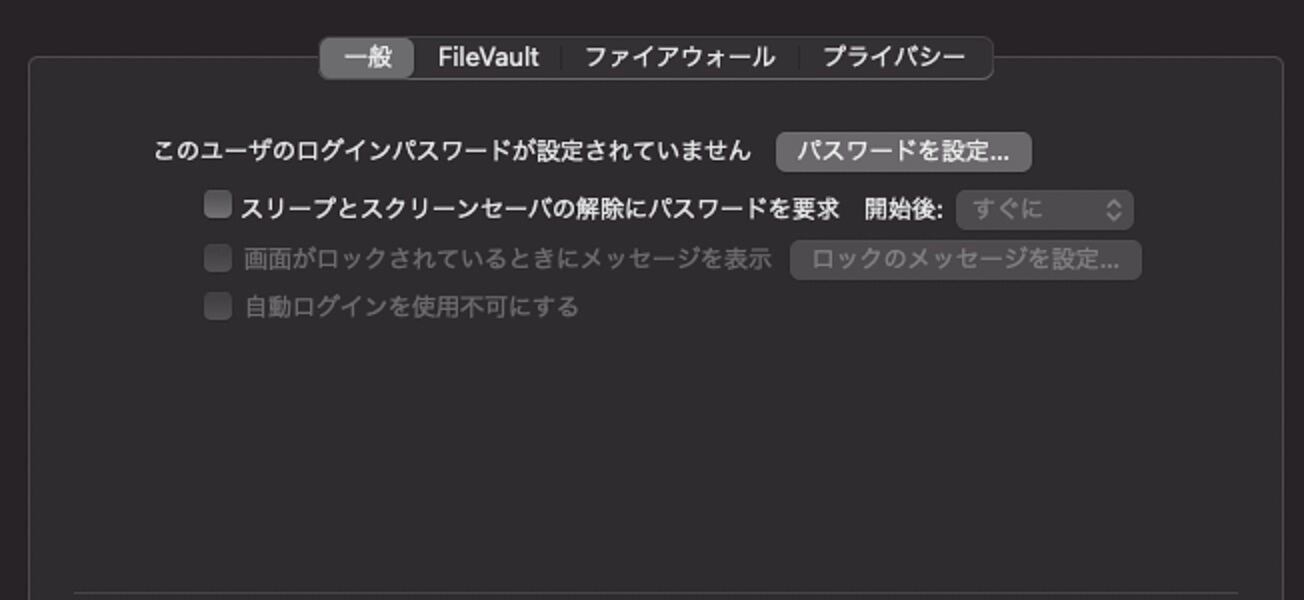Click the 画面がロックされているときにメッセージを表示 label text

point(508,260)
